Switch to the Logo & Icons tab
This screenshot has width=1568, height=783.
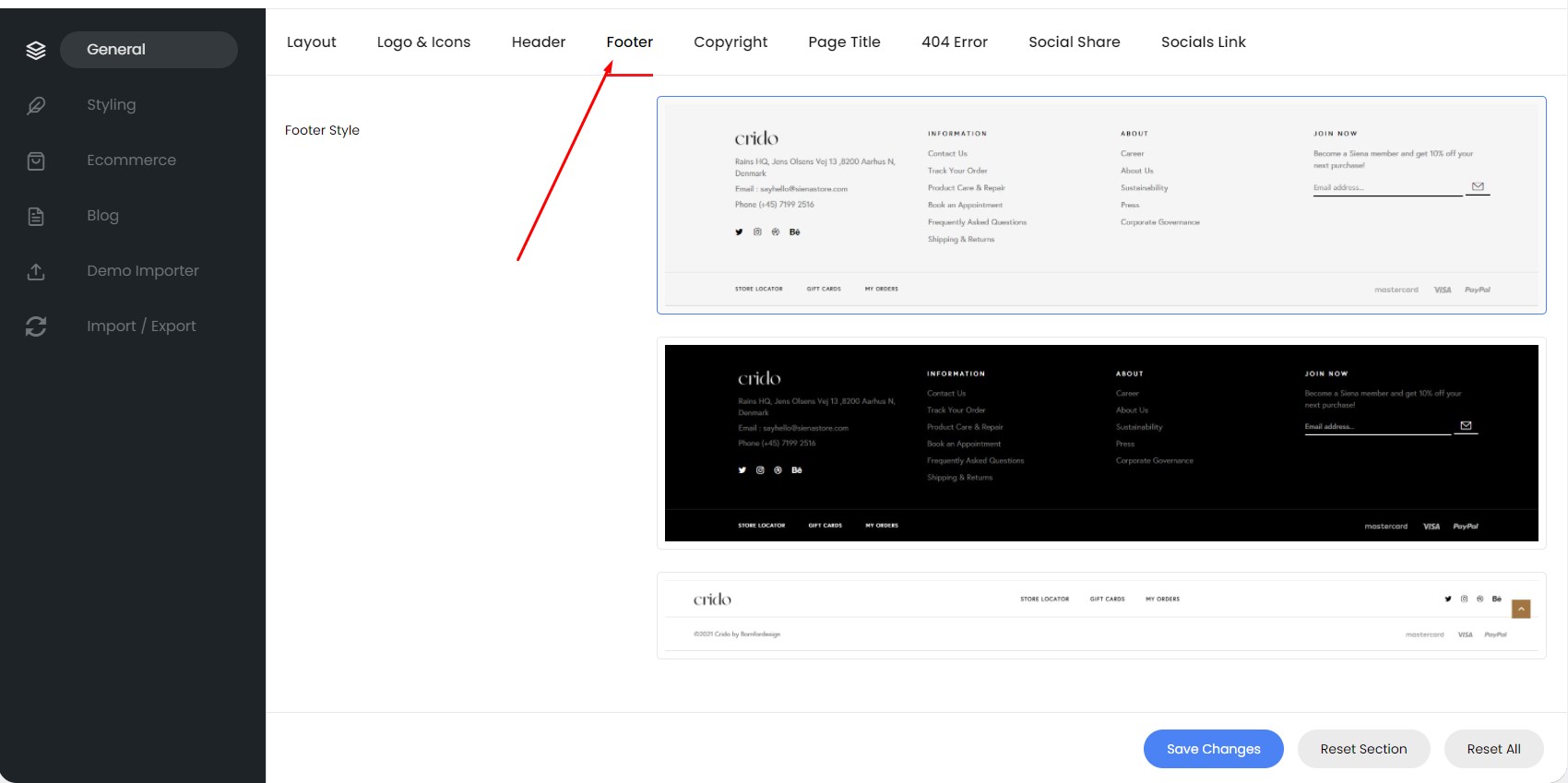[x=423, y=42]
